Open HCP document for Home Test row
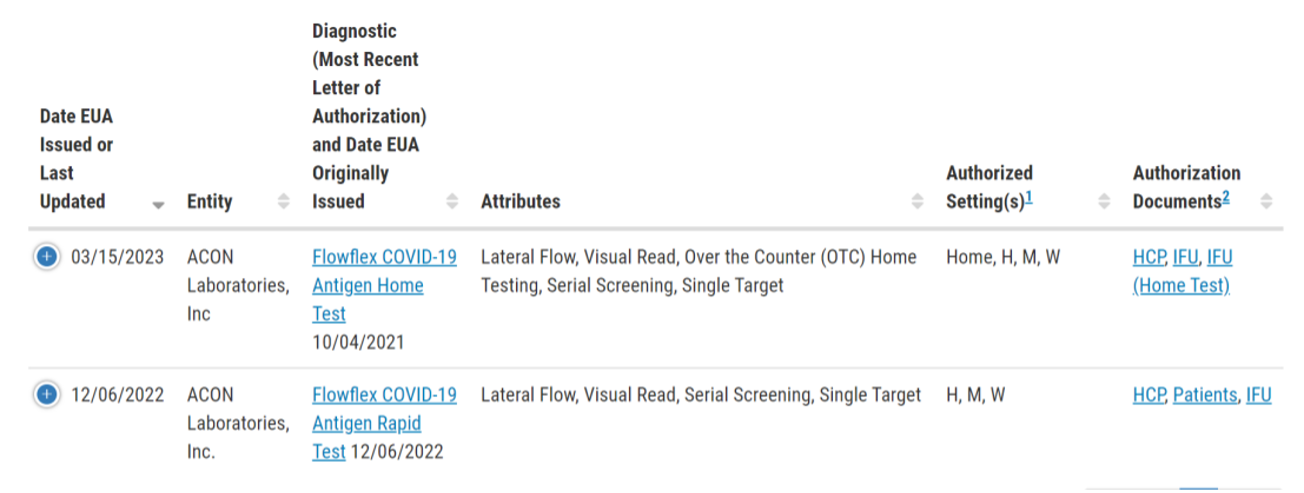This screenshot has height=493, width=1304. [1149, 257]
